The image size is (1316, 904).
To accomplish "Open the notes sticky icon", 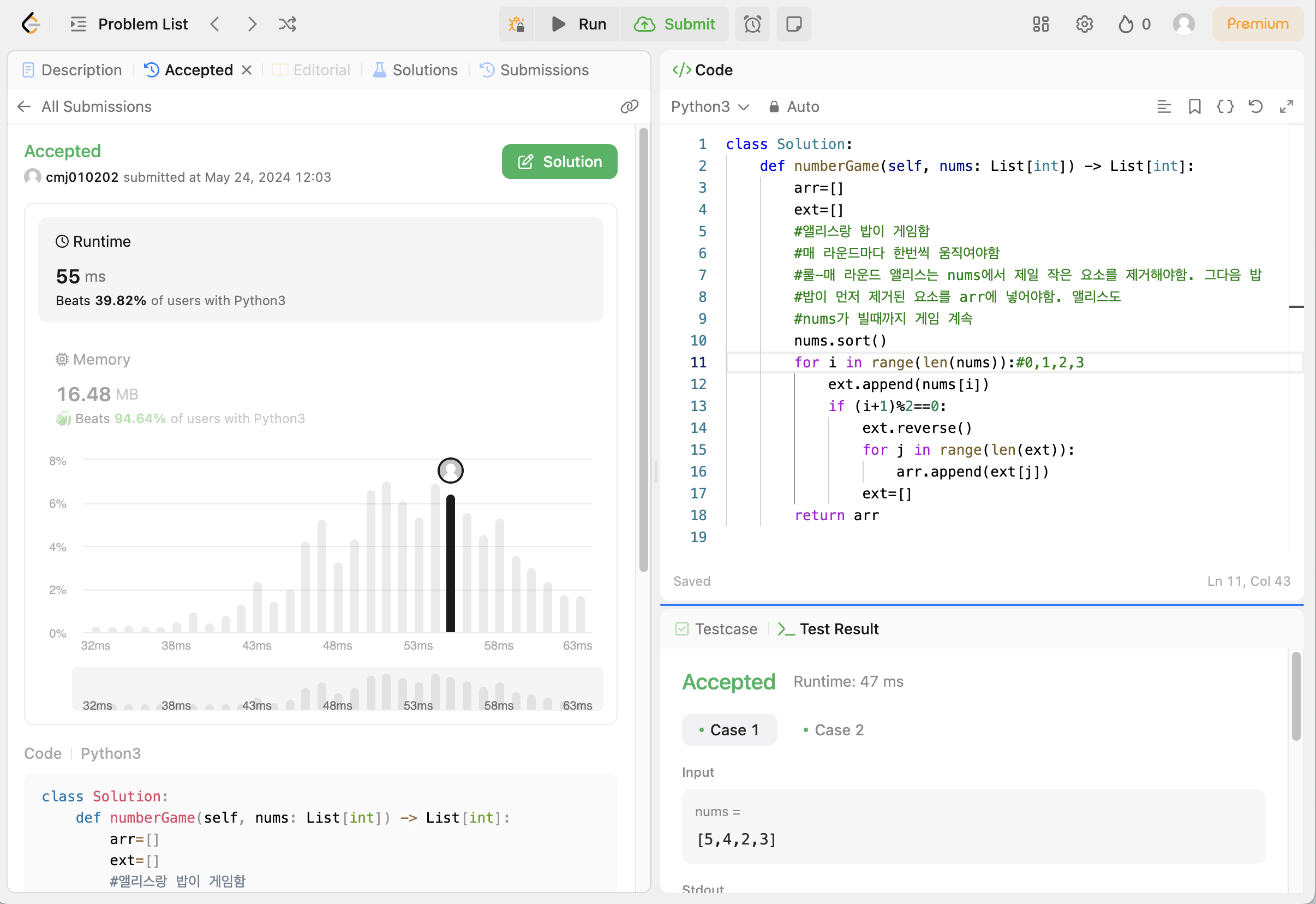I will 794,24.
